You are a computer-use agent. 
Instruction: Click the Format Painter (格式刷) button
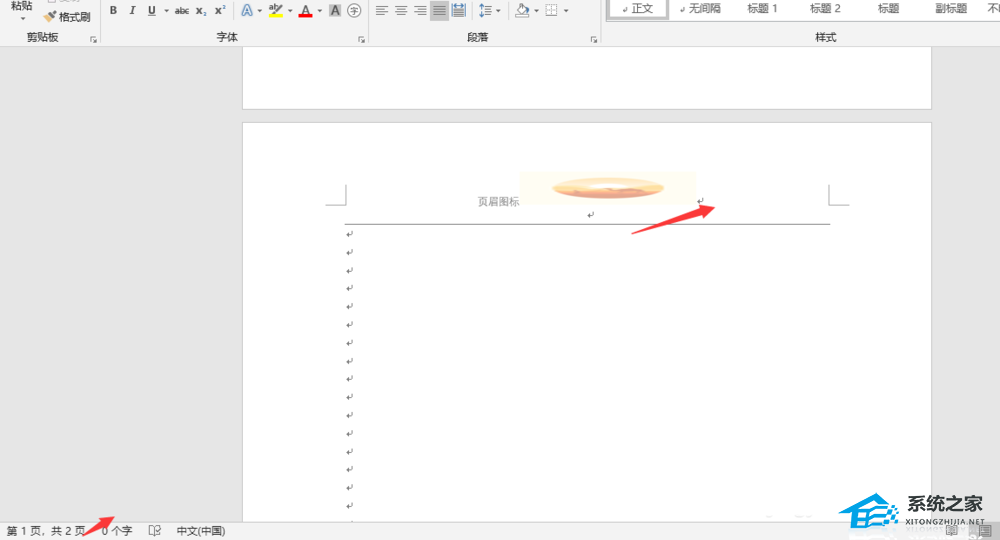tap(68, 17)
